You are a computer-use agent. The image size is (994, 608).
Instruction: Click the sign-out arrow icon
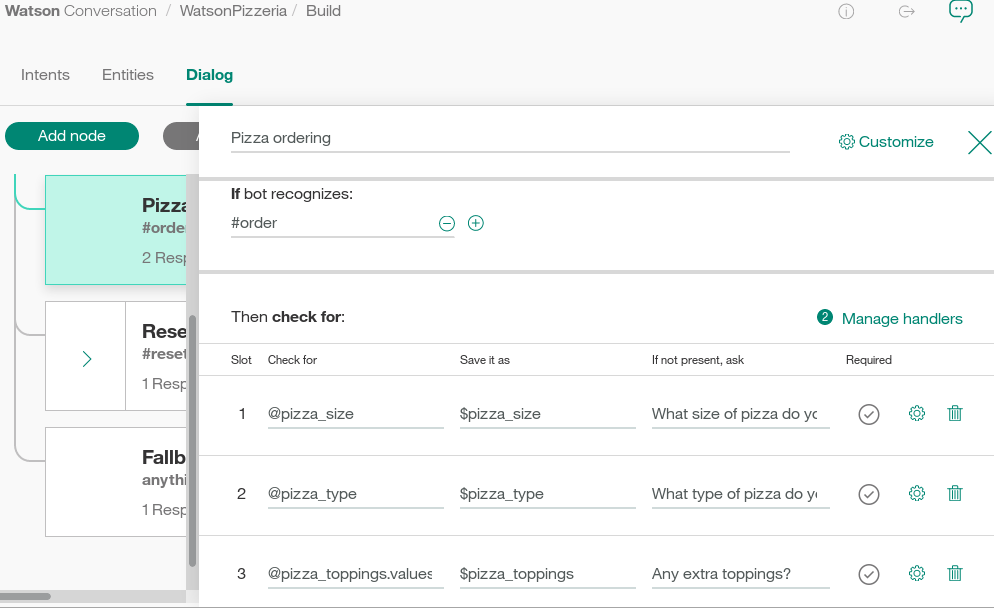[x=907, y=12]
